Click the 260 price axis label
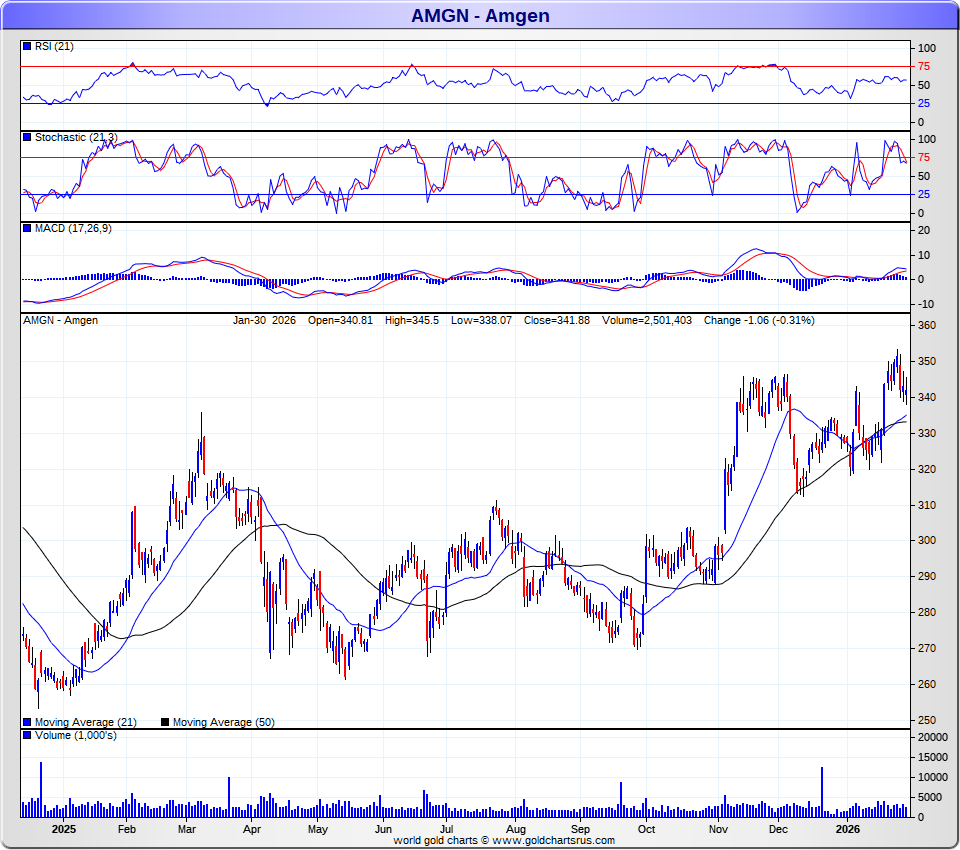Viewport: 960px width, 850px height. pos(927,684)
